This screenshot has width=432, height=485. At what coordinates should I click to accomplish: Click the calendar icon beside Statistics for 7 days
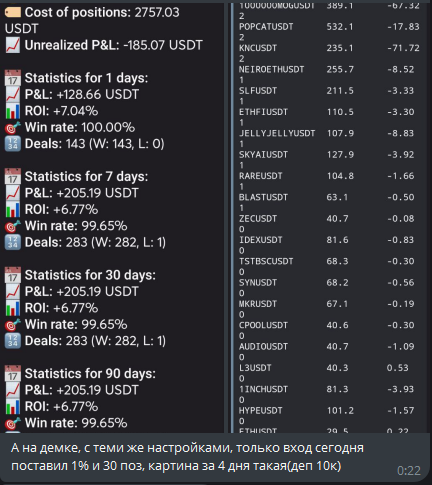(13, 177)
